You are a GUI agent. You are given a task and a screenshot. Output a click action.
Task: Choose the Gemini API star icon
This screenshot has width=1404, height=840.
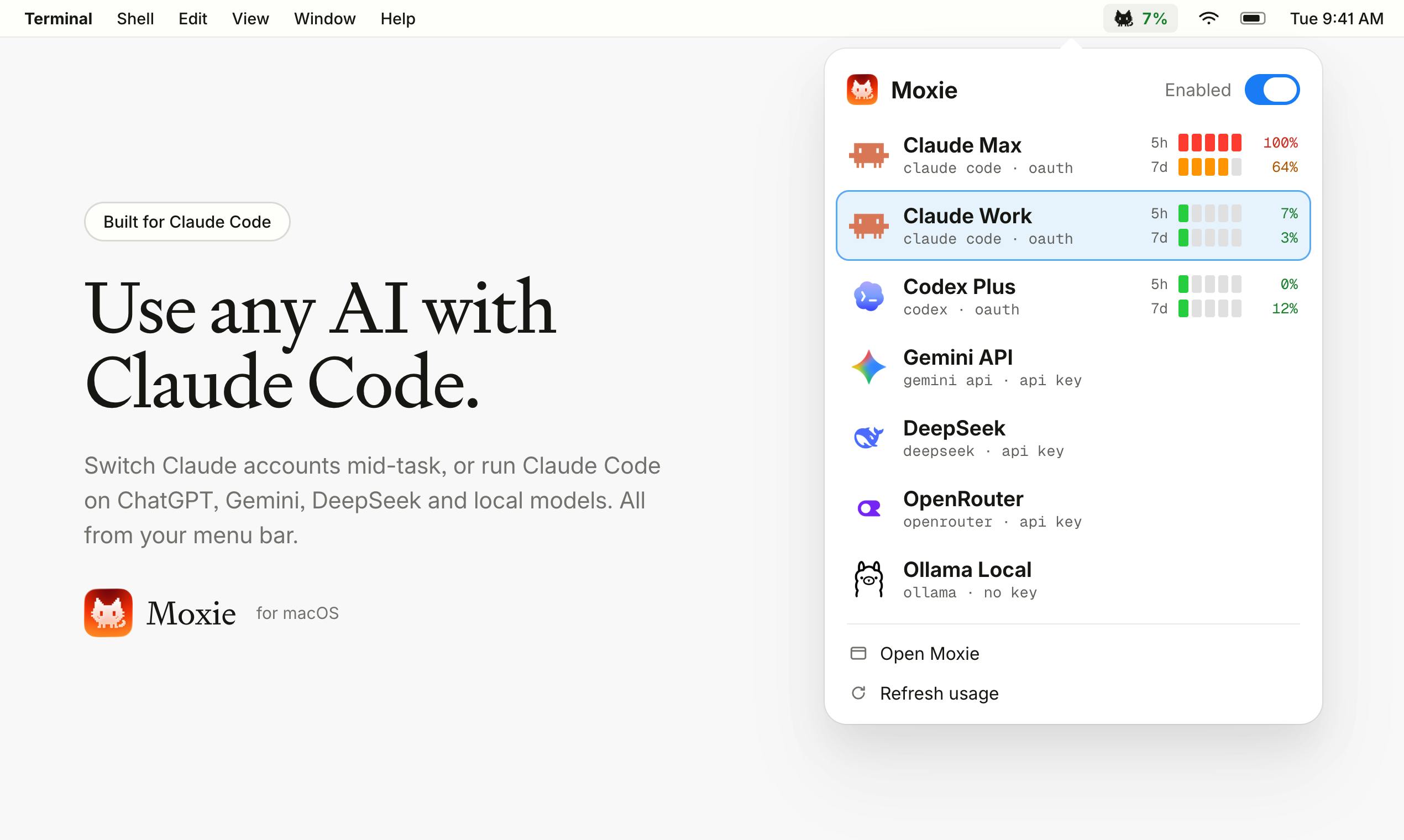pyautogui.click(x=868, y=368)
